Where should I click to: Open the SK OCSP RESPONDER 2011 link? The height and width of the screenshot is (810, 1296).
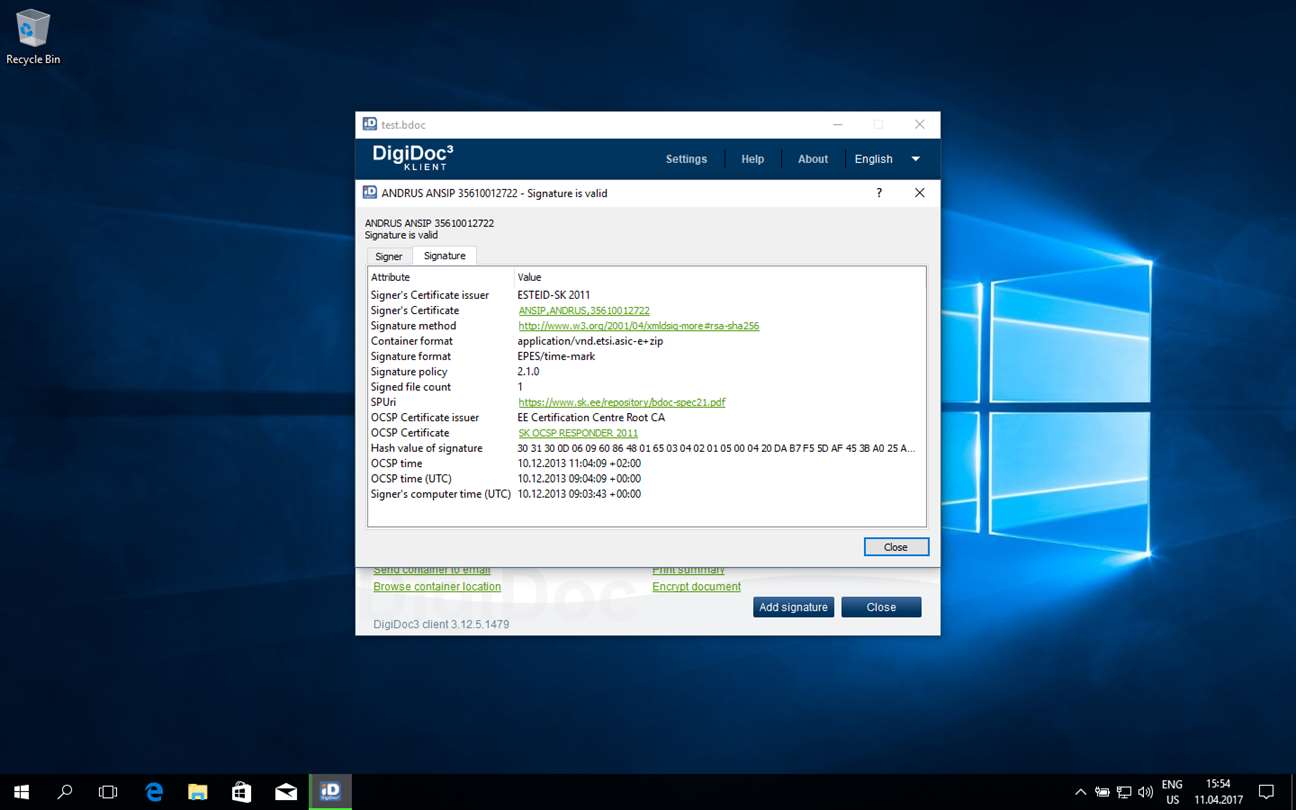click(x=578, y=433)
